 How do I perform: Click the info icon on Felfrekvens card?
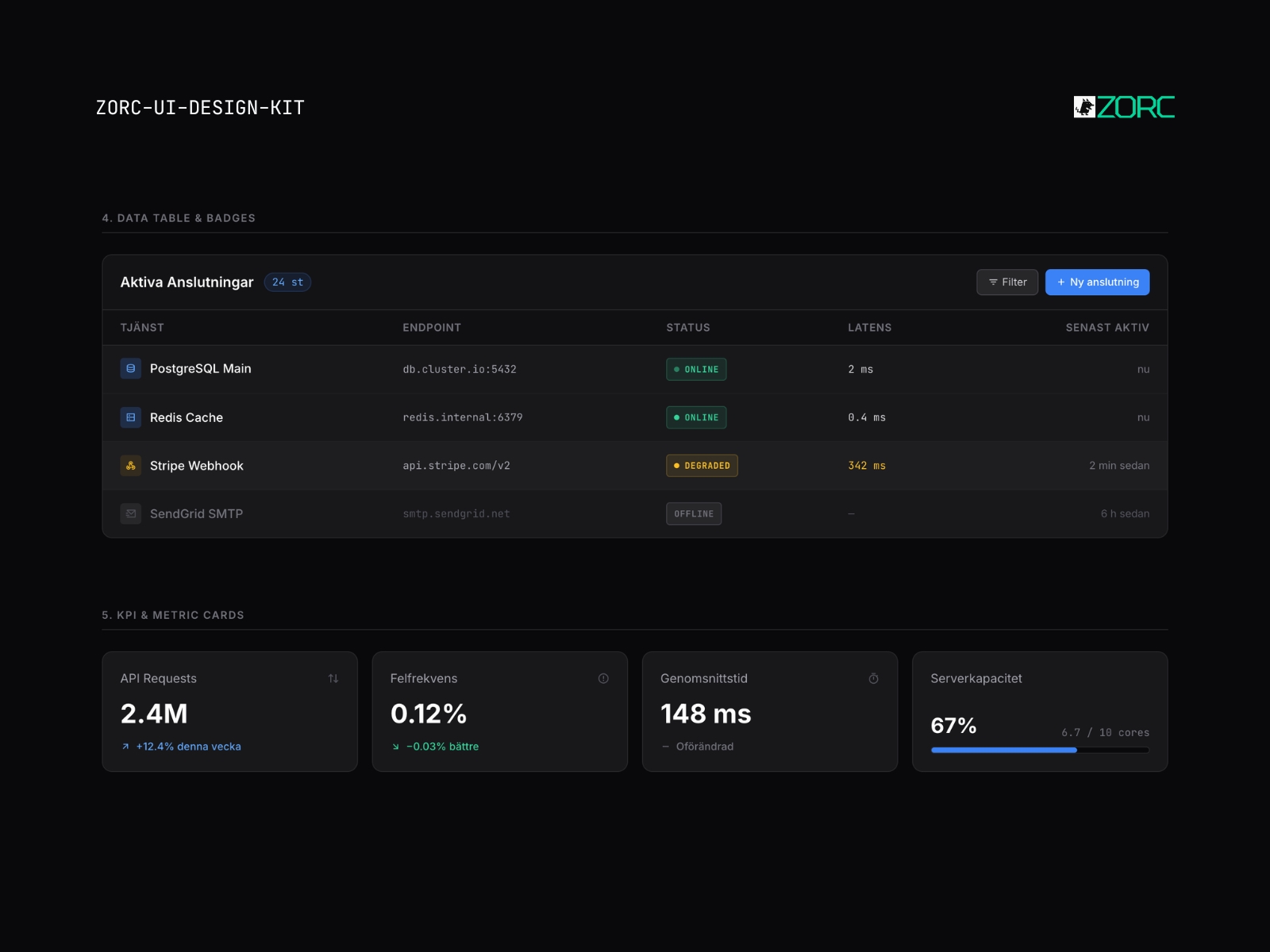603,678
